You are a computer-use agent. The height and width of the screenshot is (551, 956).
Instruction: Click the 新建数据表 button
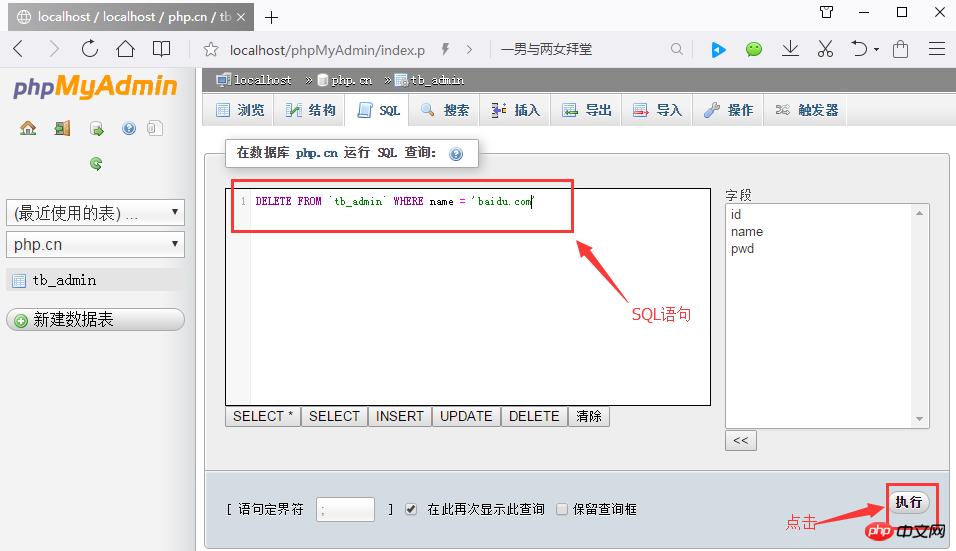click(95, 319)
